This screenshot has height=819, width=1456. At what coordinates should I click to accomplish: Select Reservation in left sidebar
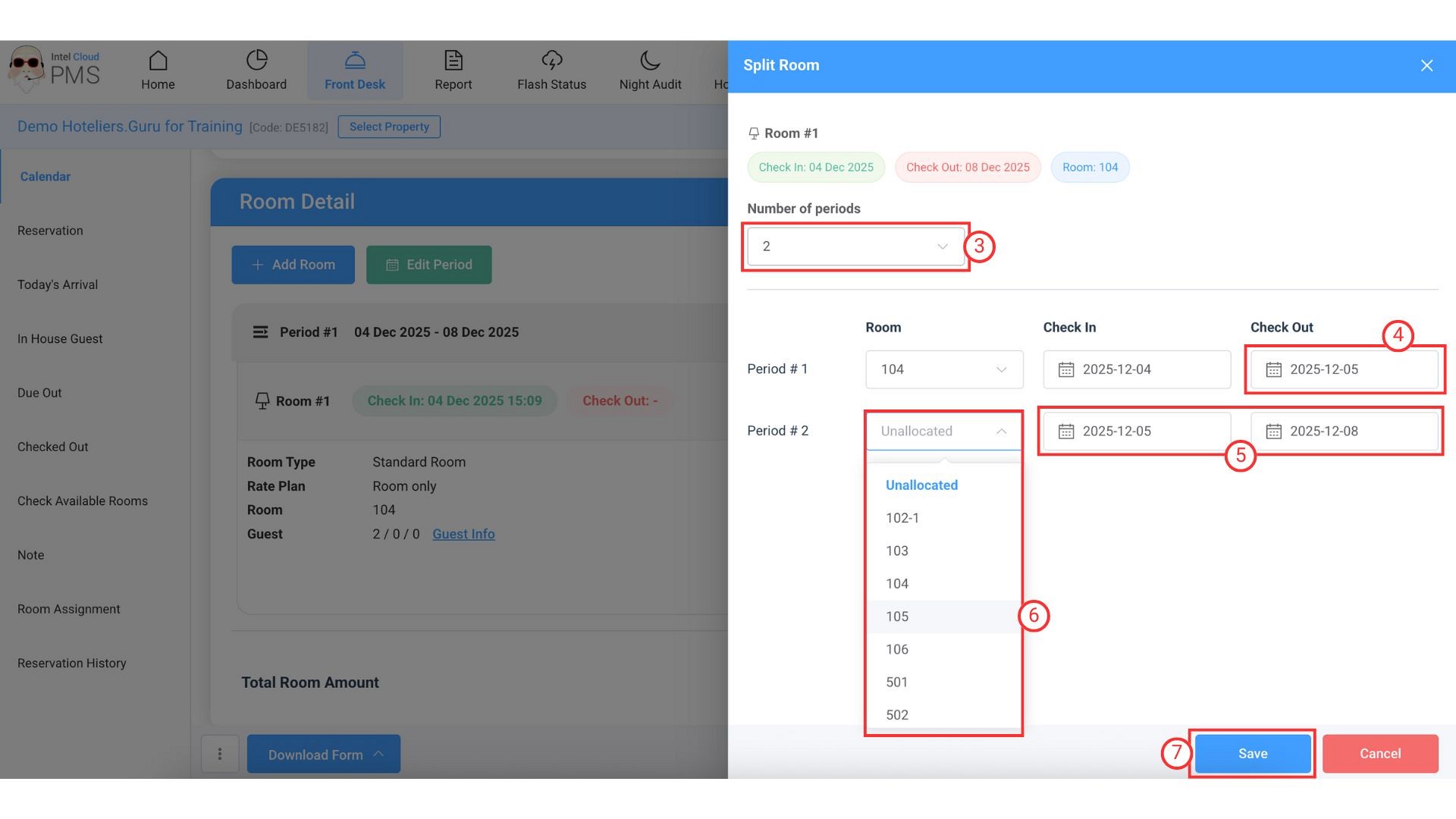50,231
